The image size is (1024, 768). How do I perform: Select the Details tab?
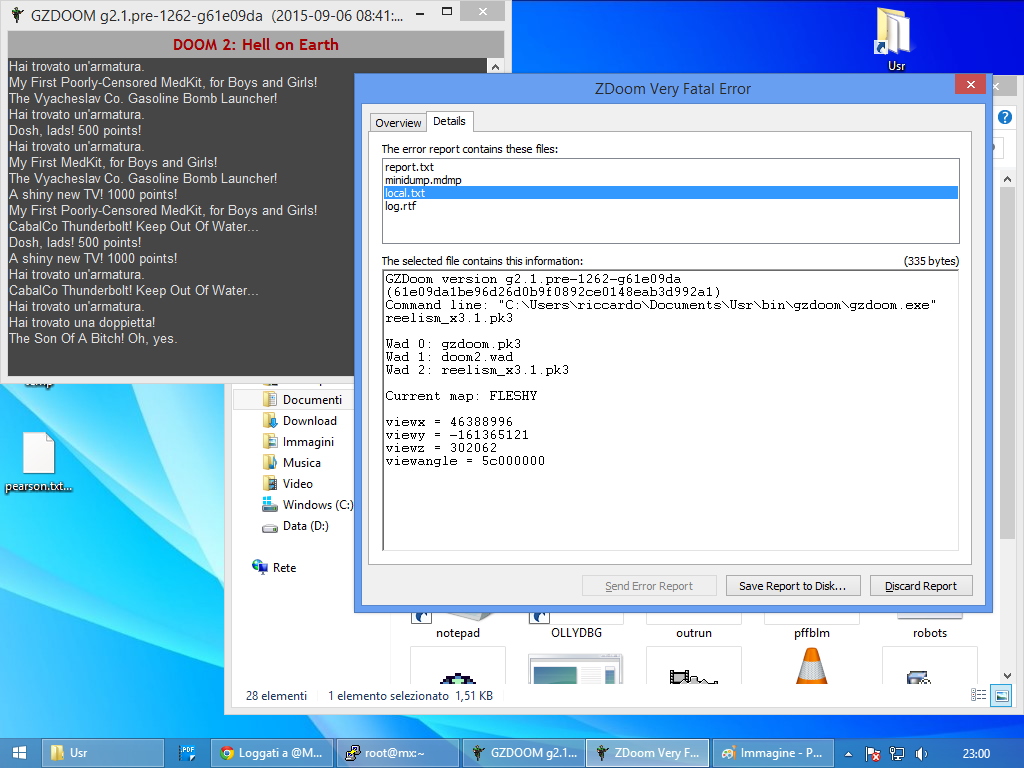[x=449, y=121]
